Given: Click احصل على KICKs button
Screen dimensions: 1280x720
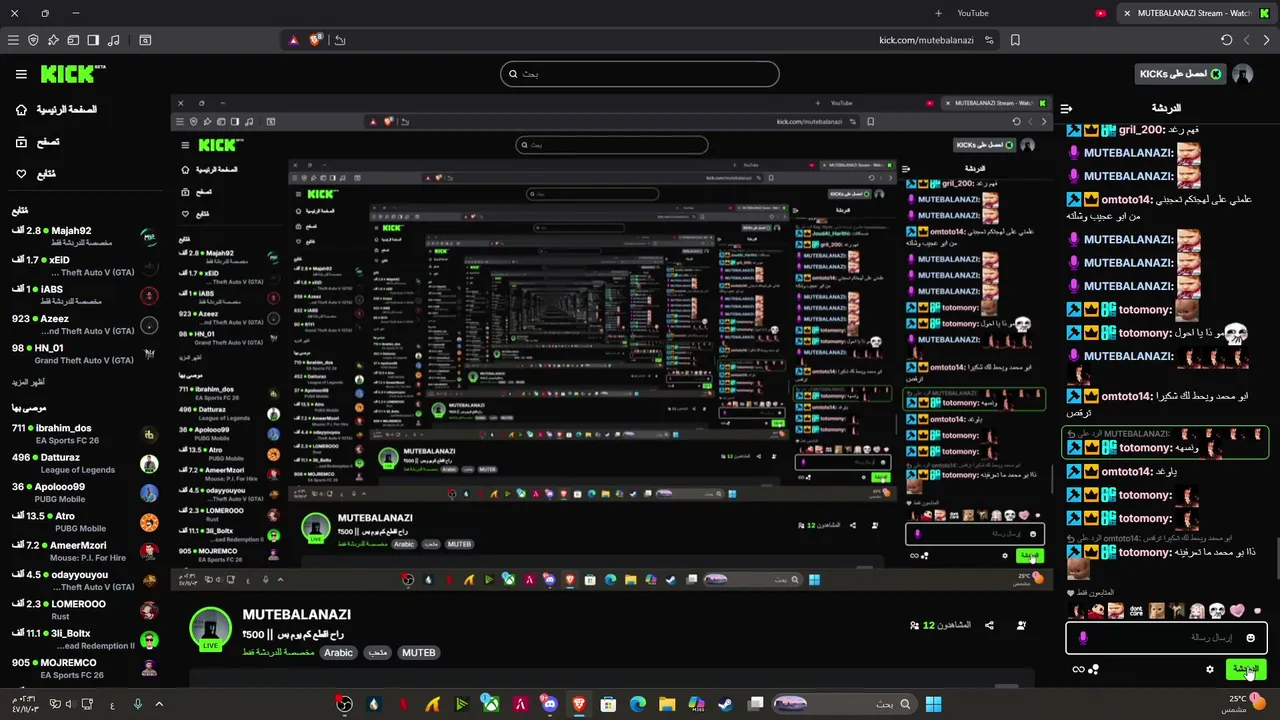Looking at the screenshot, I should (1180, 74).
